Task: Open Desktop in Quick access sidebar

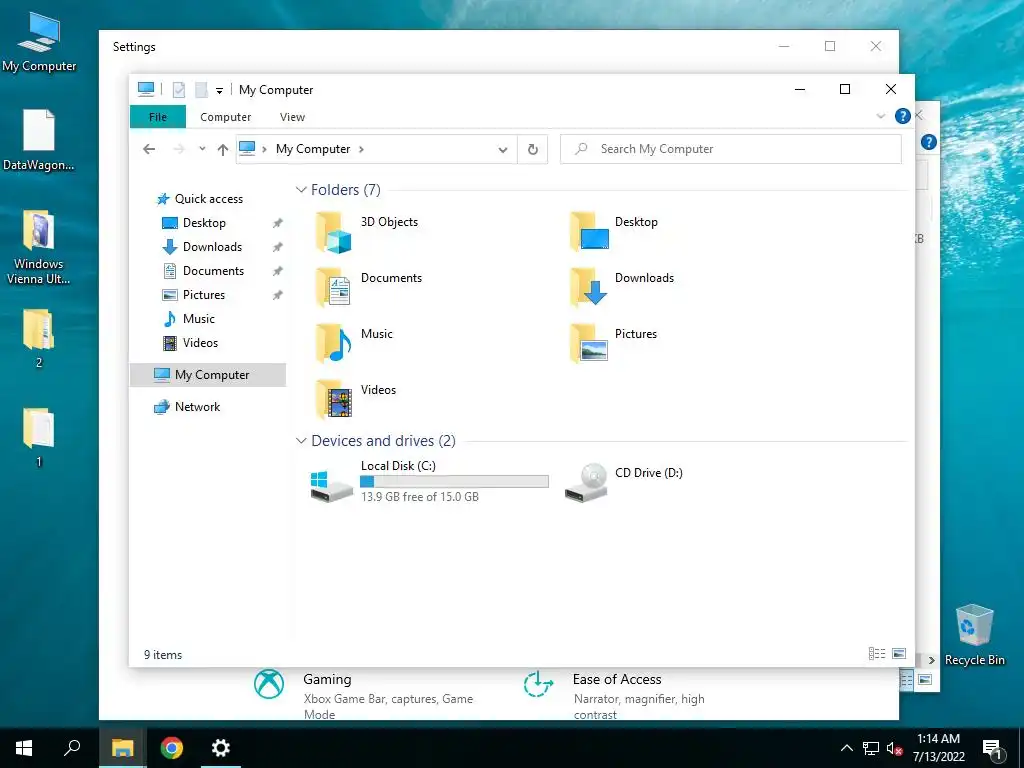Action: pos(204,223)
